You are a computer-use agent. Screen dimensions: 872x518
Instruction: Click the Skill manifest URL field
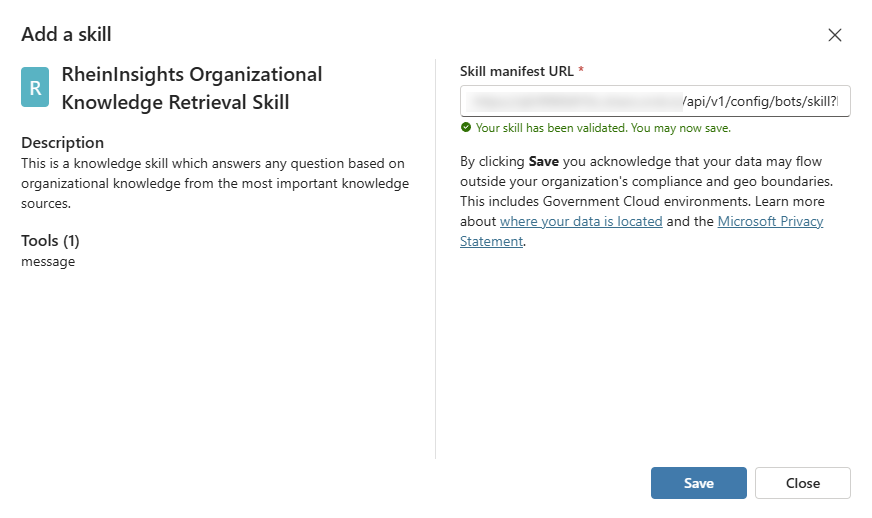655,101
